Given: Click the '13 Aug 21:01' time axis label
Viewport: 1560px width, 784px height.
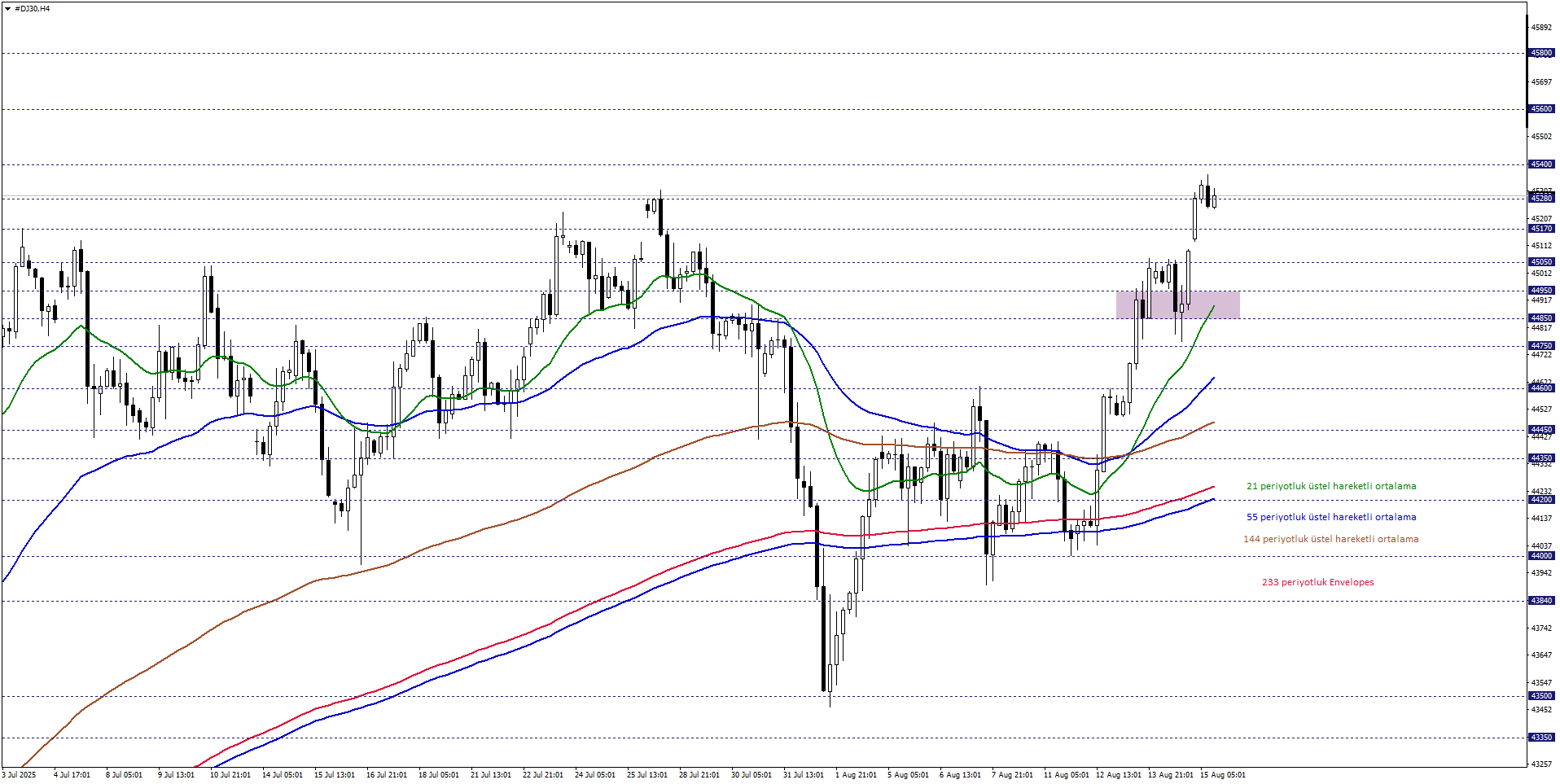Looking at the screenshot, I should [x=1171, y=775].
